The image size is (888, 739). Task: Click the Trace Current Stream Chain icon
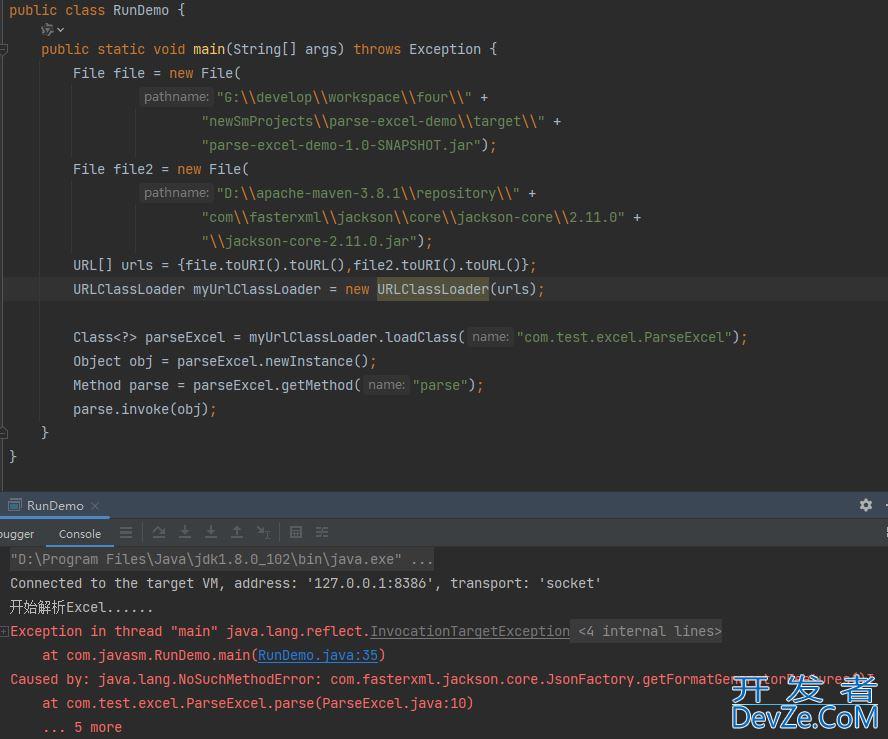point(322,532)
